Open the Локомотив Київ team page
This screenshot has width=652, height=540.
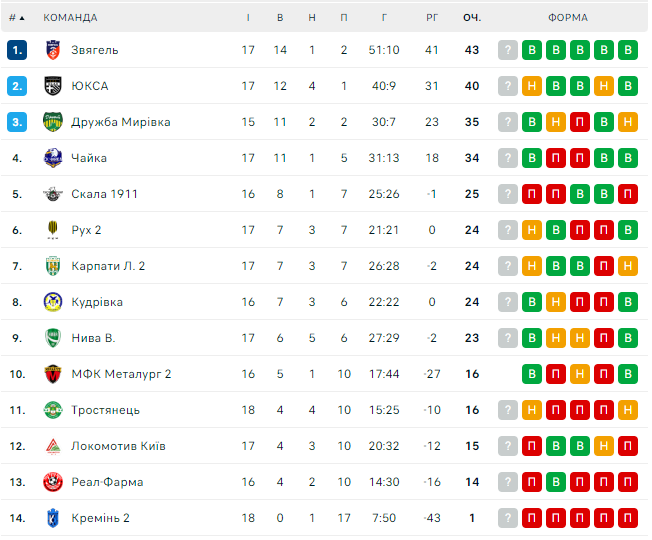point(118,446)
